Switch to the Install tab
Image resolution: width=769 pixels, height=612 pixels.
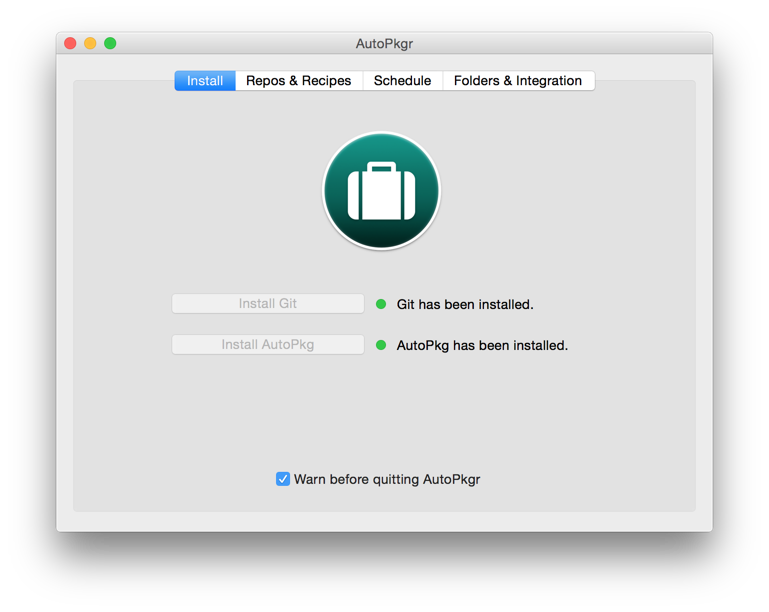(x=205, y=81)
